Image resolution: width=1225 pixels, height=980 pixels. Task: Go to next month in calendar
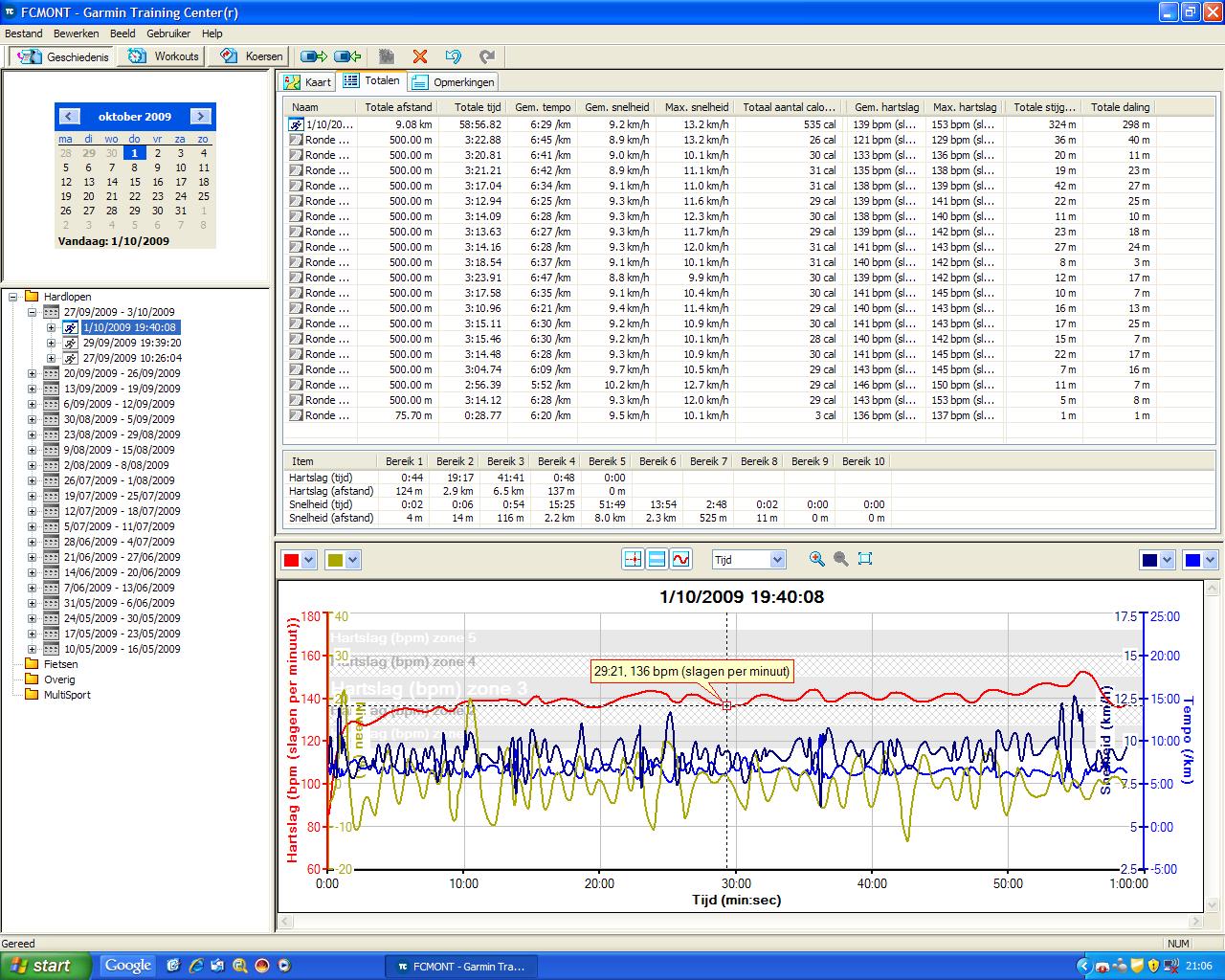[x=200, y=116]
